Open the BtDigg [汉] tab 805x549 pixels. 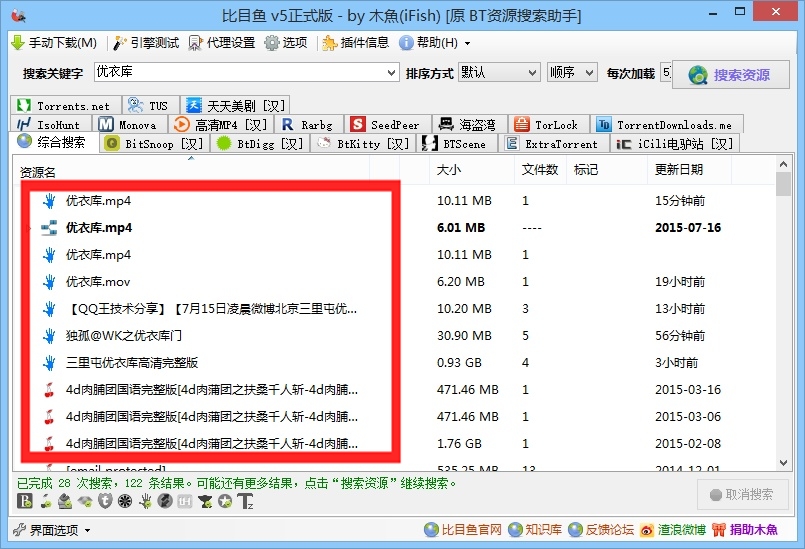pyautogui.click(x=260, y=144)
